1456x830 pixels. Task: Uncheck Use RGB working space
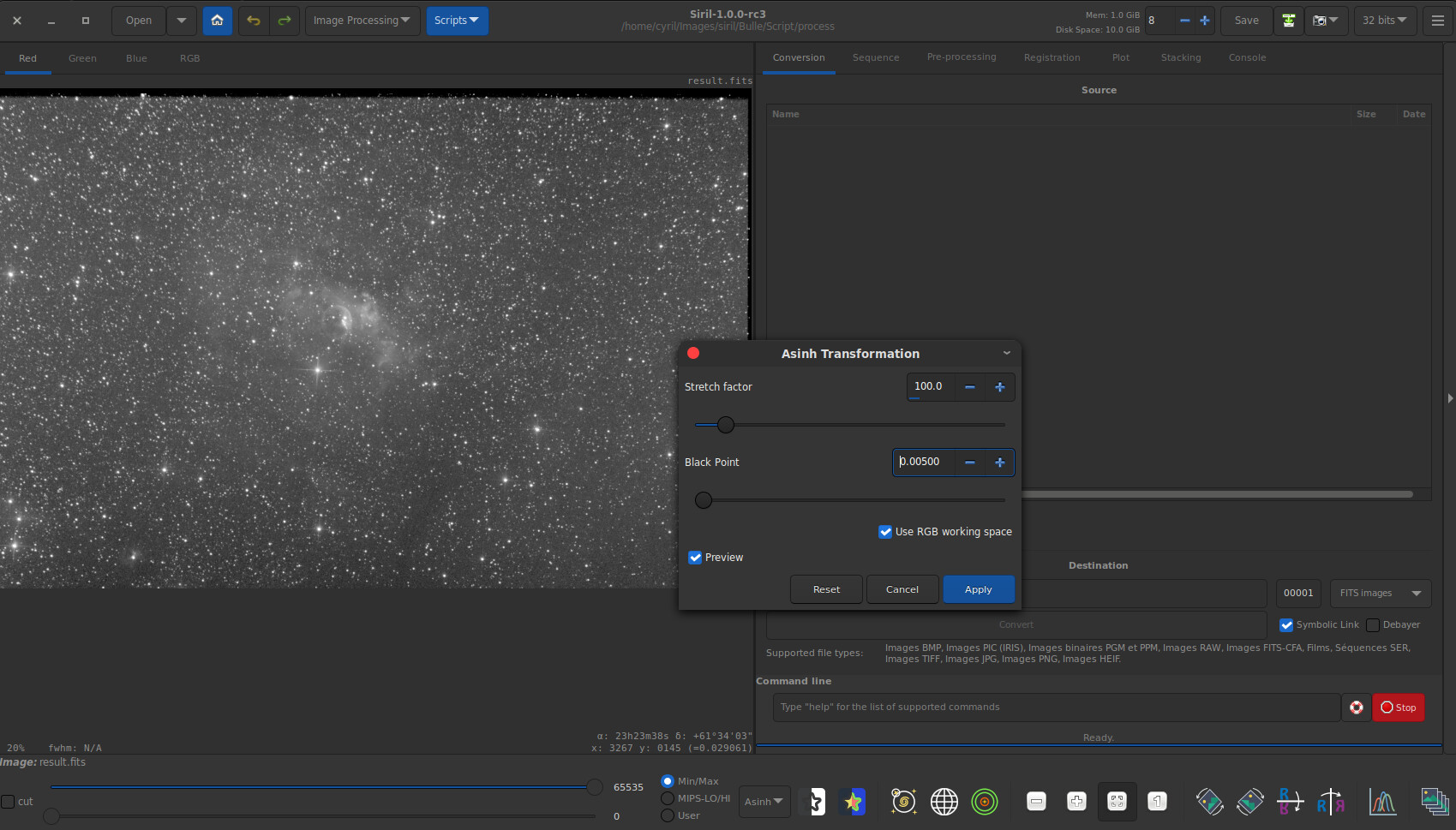click(885, 532)
